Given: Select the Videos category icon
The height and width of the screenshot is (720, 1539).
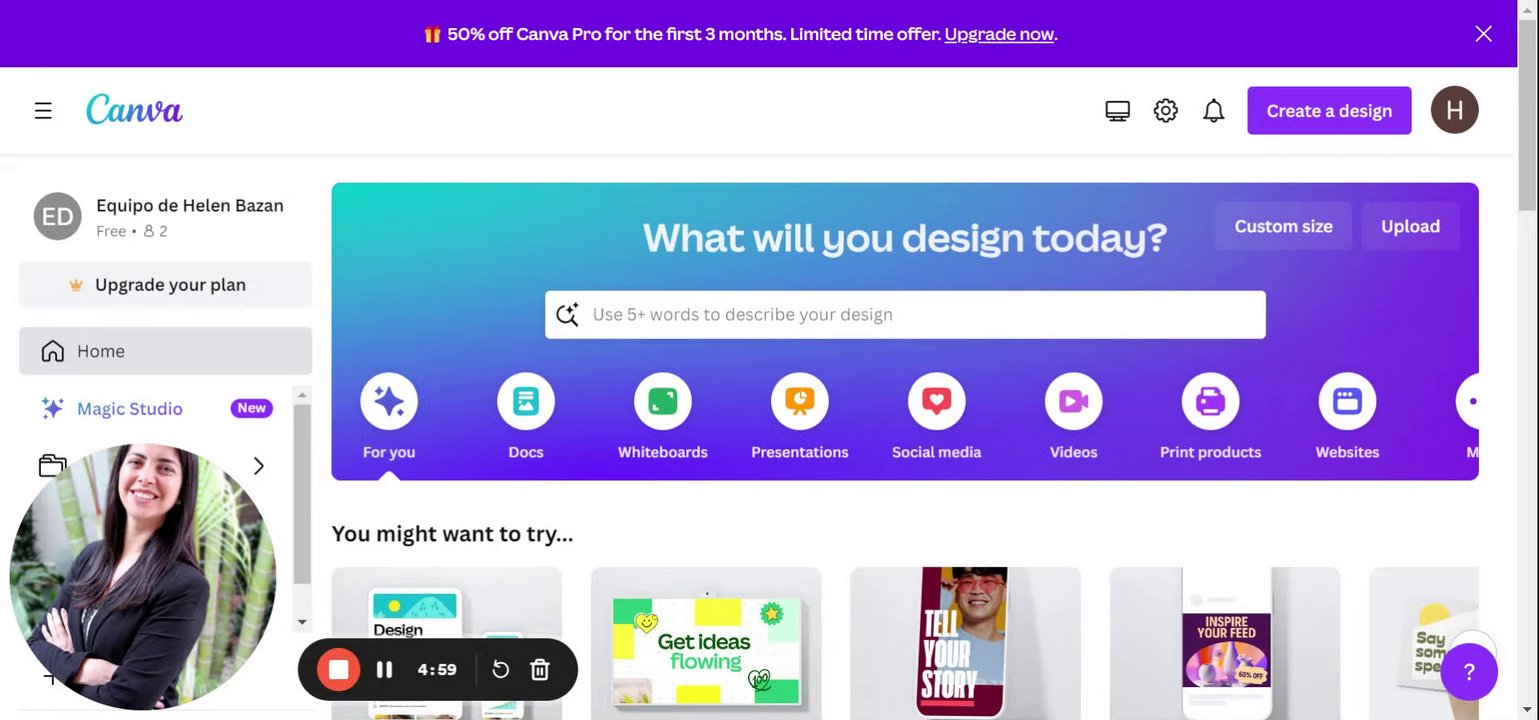Looking at the screenshot, I should pos(1074,402).
